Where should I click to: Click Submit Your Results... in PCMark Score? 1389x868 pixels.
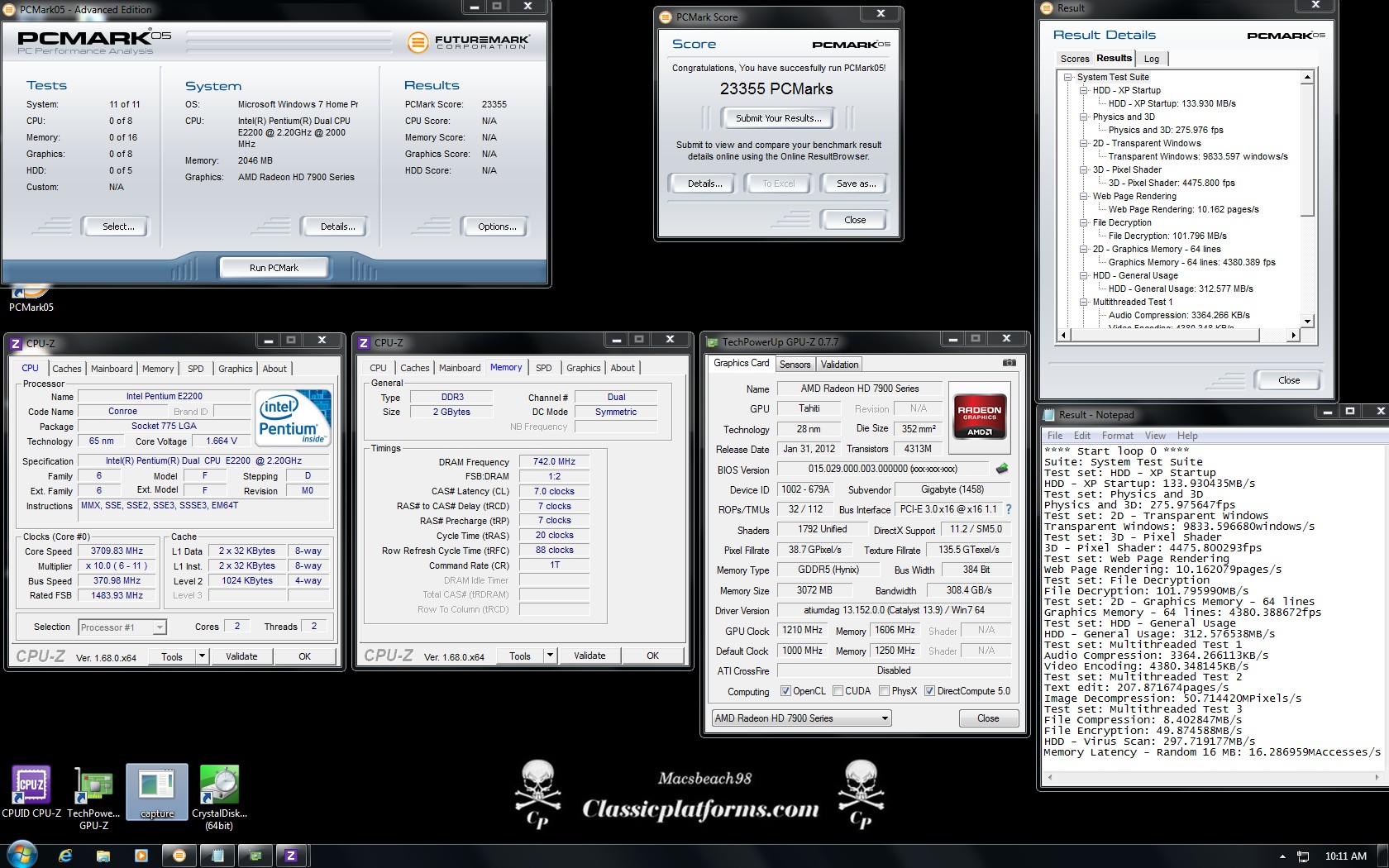[x=779, y=118]
